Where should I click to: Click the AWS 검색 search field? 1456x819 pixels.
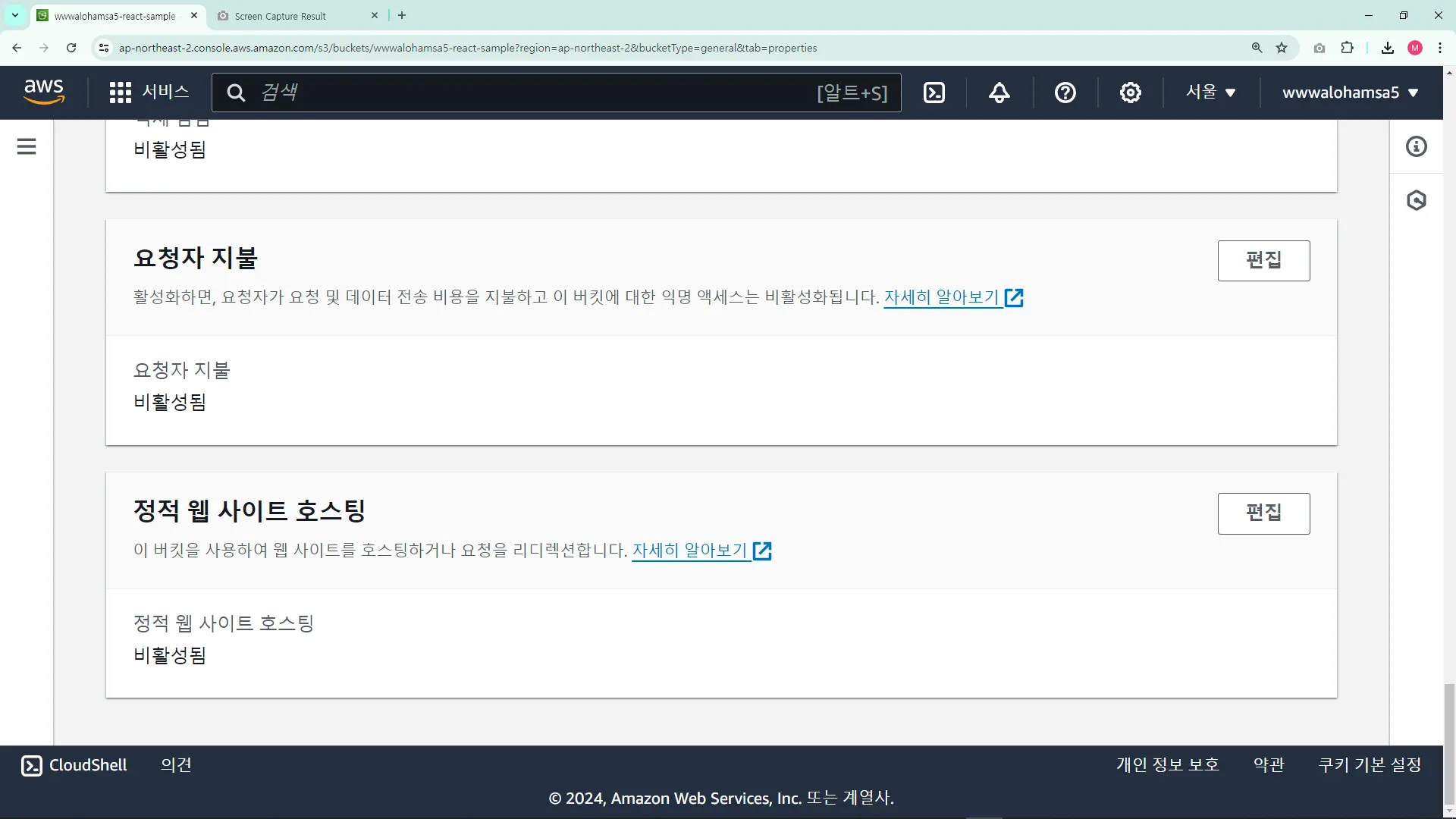pyautogui.click(x=531, y=93)
